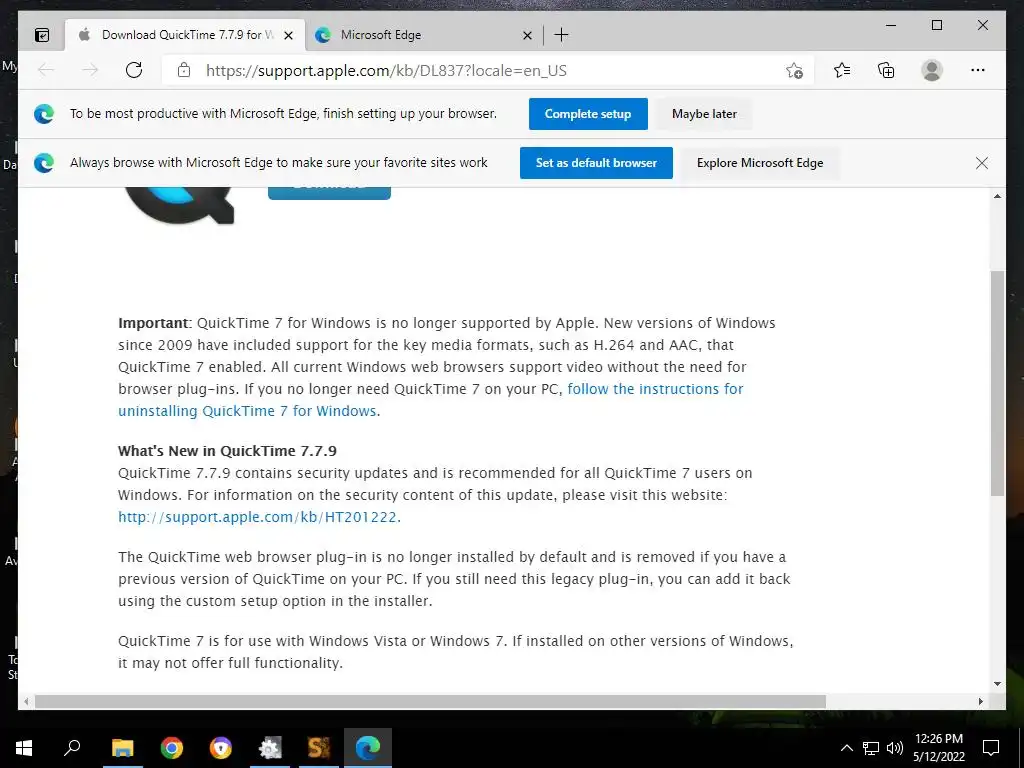
Task: Click Explore Microsoft Edge button
Action: [x=760, y=163]
